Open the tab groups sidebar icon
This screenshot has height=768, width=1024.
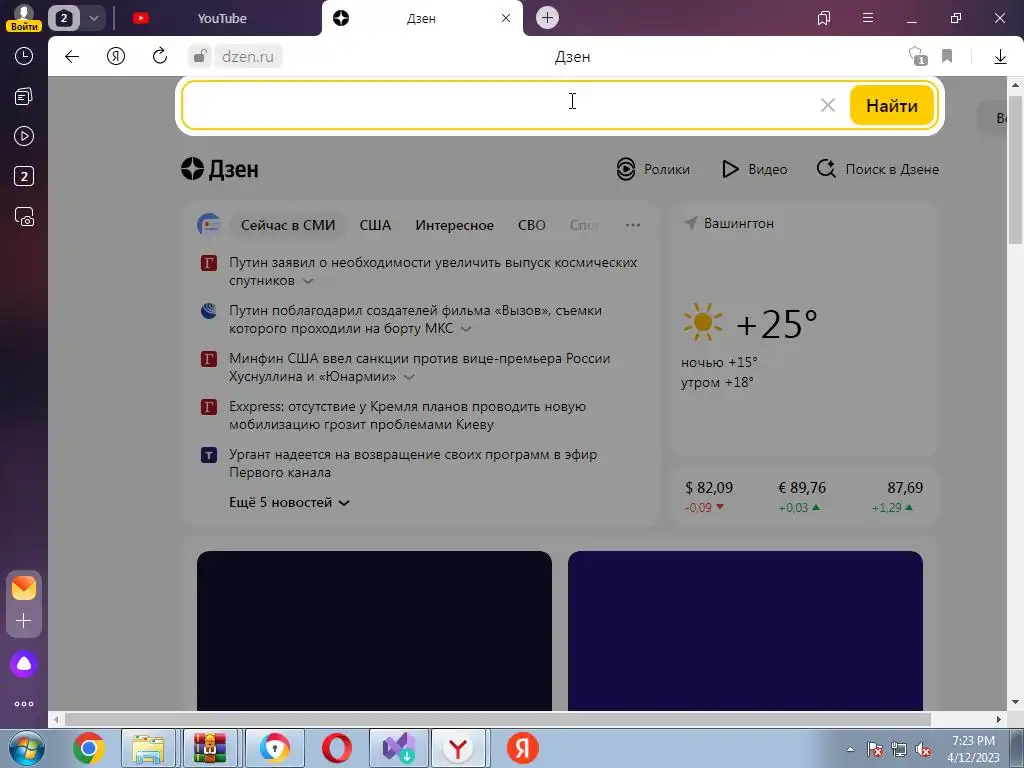pos(24,97)
